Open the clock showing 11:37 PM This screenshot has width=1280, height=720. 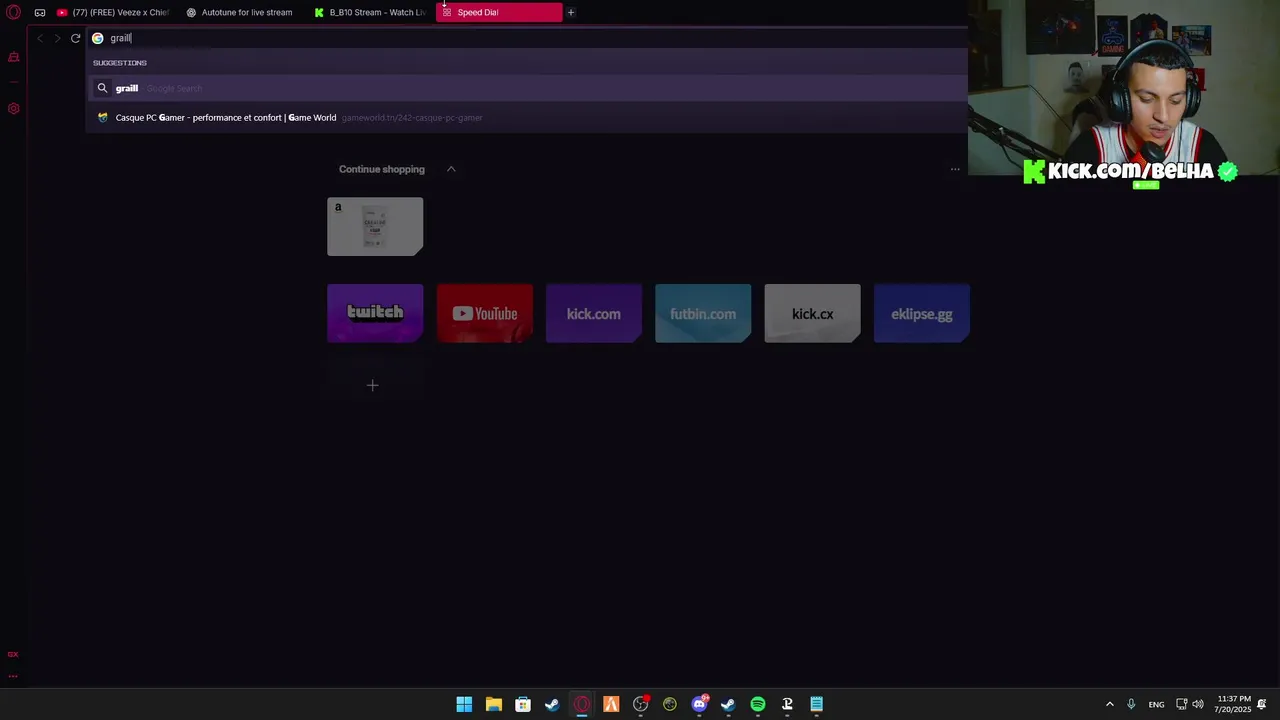[x=1234, y=704]
